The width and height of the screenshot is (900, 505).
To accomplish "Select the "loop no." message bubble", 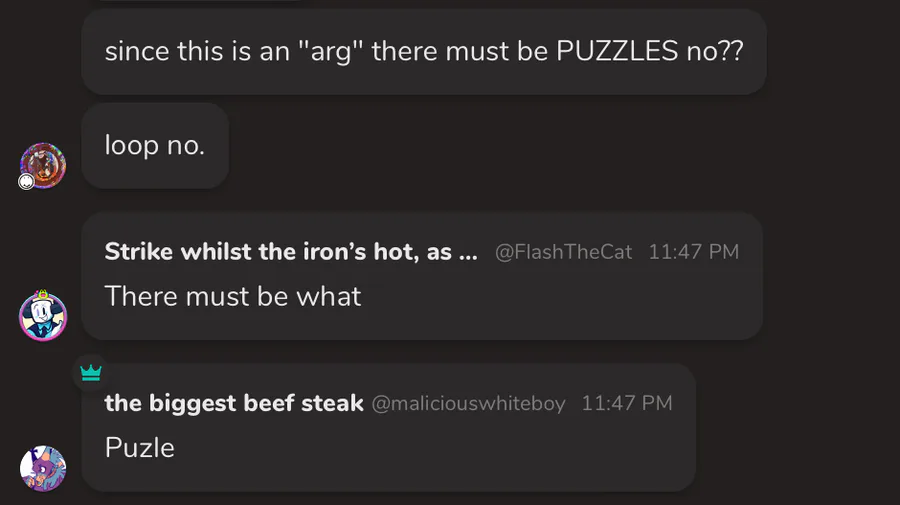I will [155, 146].
